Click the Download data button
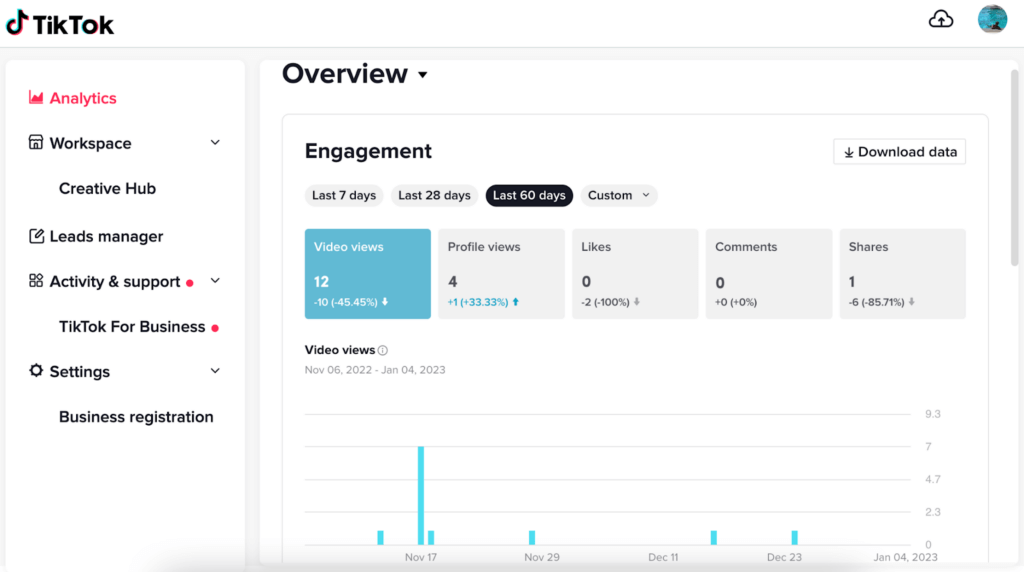Viewport: 1024px width, 572px height. click(x=899, y=151)
